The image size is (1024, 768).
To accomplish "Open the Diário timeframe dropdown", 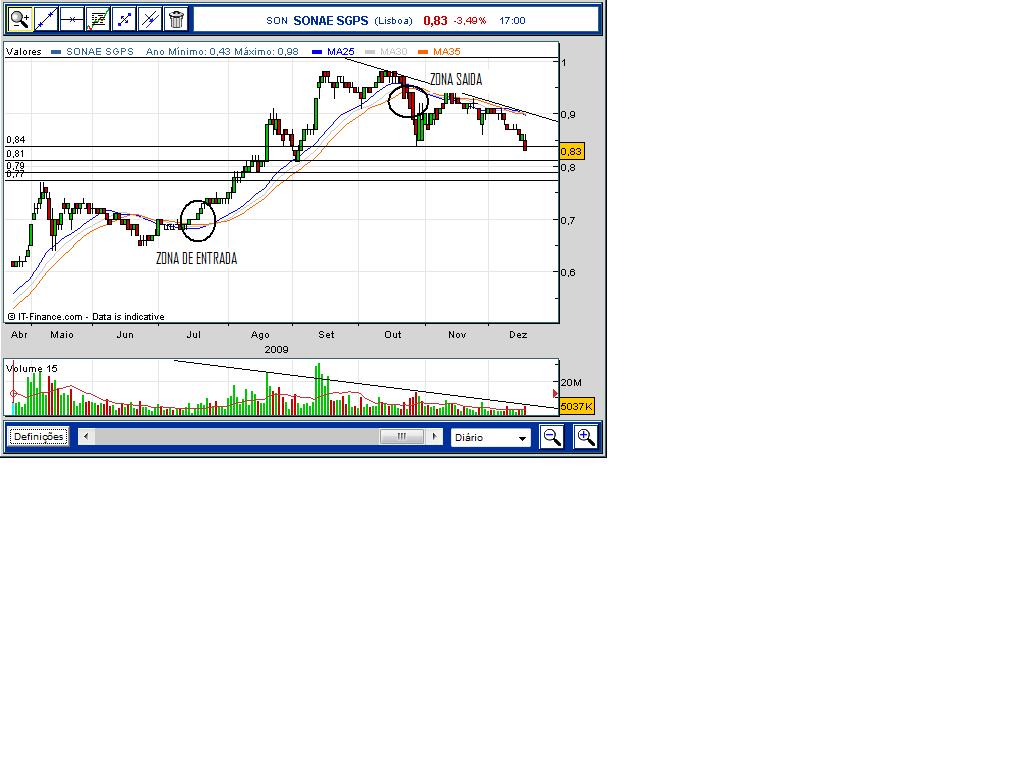I will (x=490, y=438).
